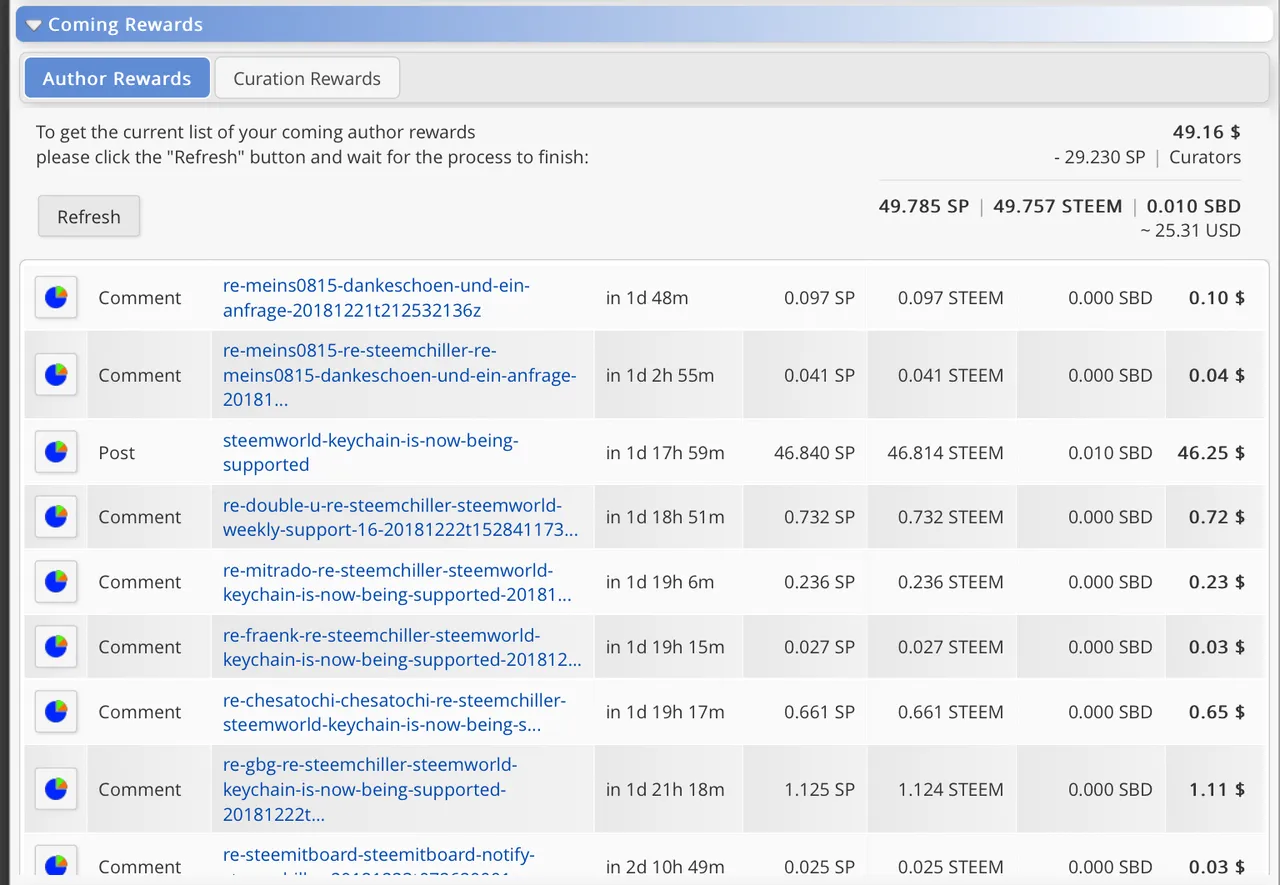Viewport: 1280px width, 885px height.
Task: Click the 49.757 STEEM total
Action: pos(1058,206)
